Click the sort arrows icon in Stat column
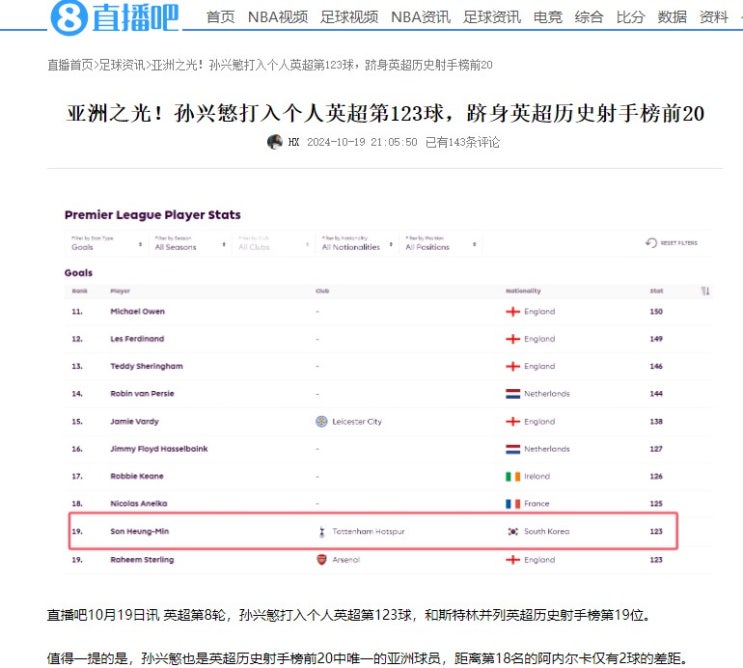743x668 pixels. coord(706,291)
